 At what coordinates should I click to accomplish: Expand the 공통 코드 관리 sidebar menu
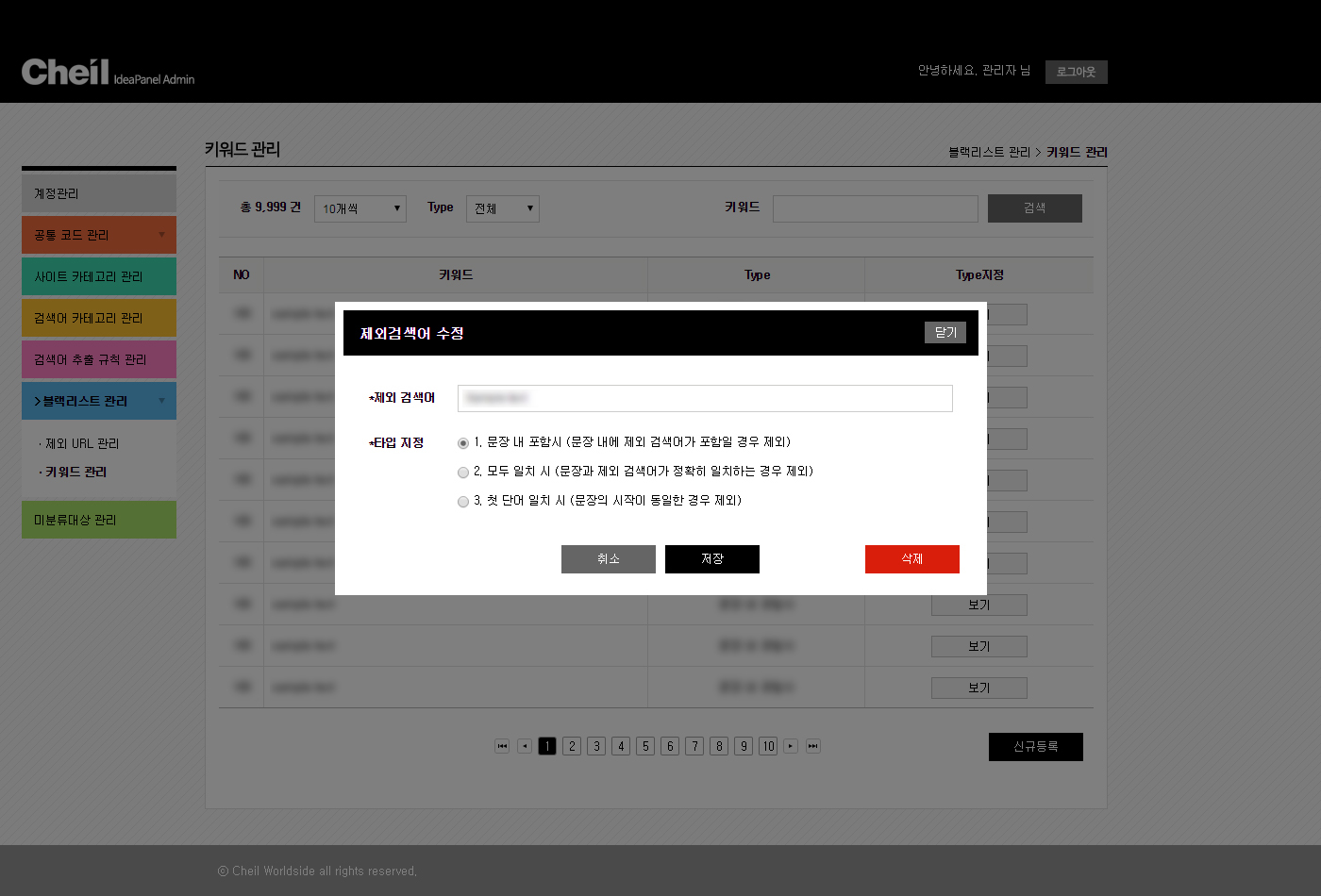click(99, 235)
